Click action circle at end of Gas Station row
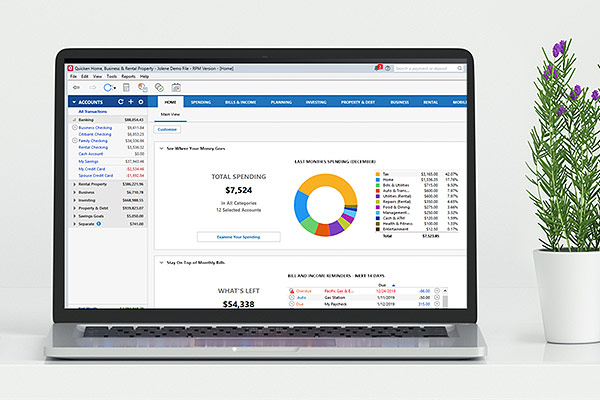 pyautogui.click(x=437, y=297)
